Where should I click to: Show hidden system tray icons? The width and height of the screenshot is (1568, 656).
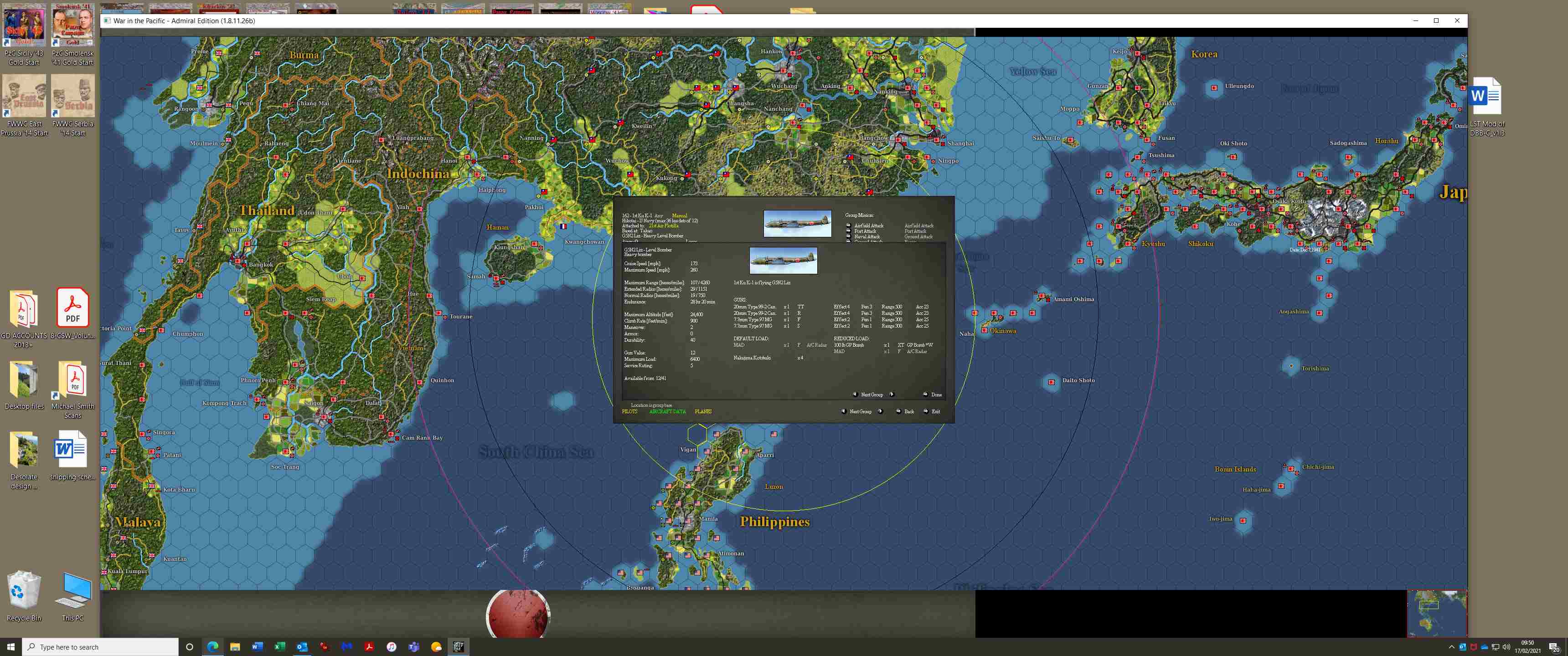tap(1451, 647)
